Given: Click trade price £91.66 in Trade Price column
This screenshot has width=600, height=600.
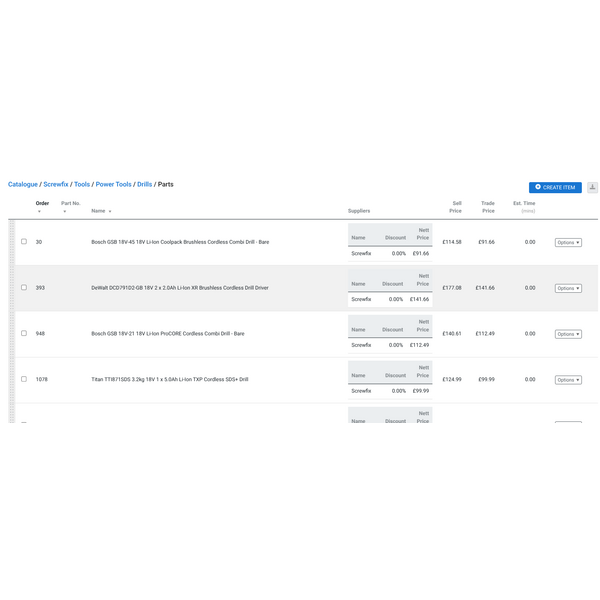Looking at the screenshot, I should point(486,242).
